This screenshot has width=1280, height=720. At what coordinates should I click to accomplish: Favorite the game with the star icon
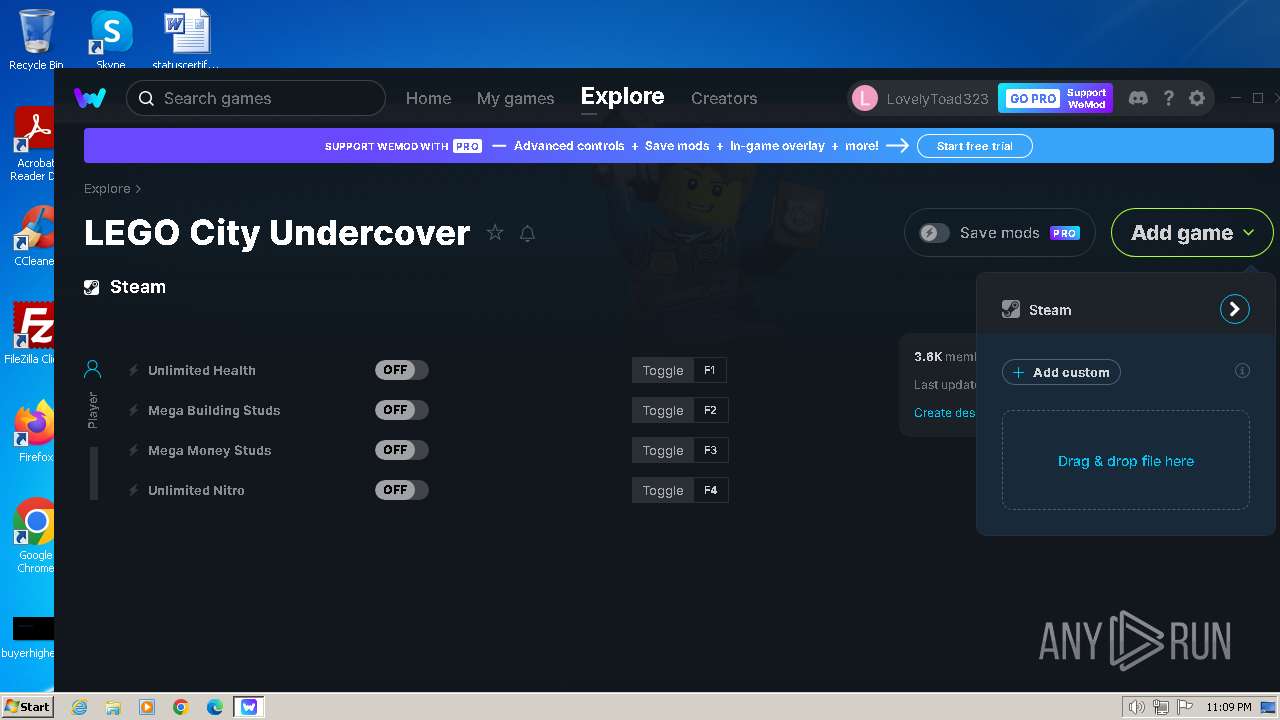click(x=495, y=233)
